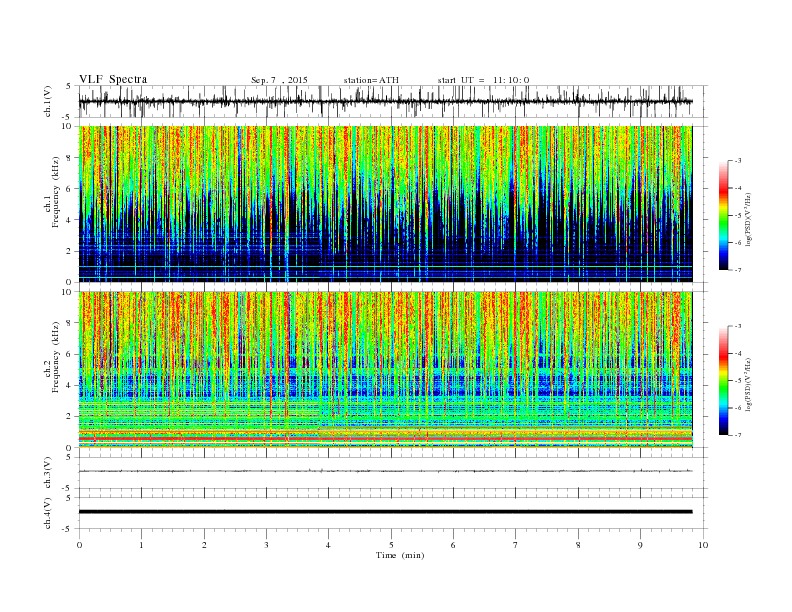Image resolution: width=792 pixels, height=612 pixels.
Task: Click the "-5" tick of ch.4 voltage axis
Action: pos(68,529)
